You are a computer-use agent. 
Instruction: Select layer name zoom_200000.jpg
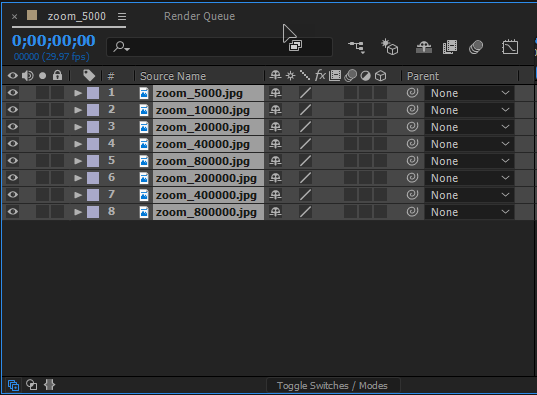point(206,178)
